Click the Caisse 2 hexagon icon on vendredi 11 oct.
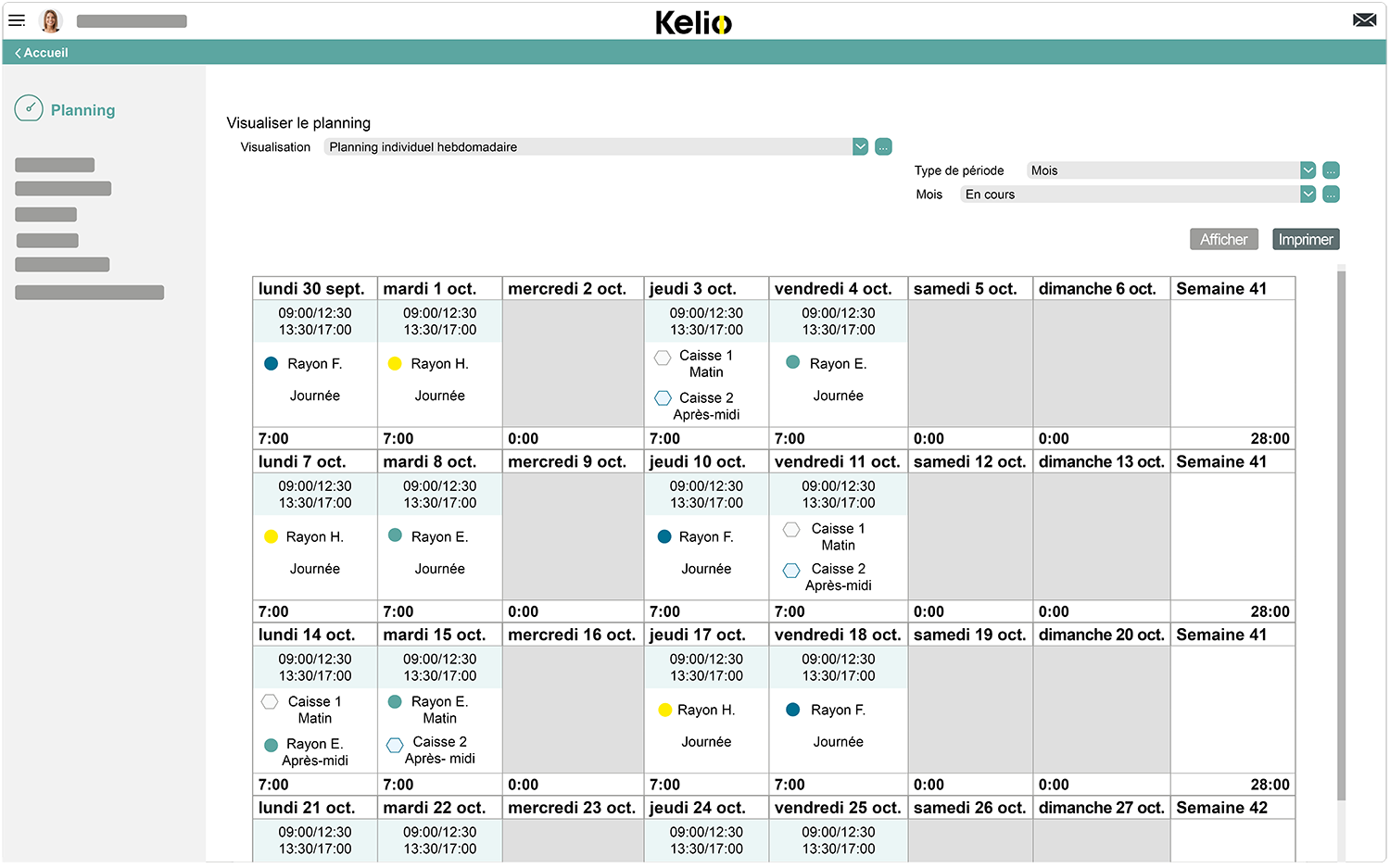Image resolution: width=1390 pixels, height=868 pixels. coord(791,571)
